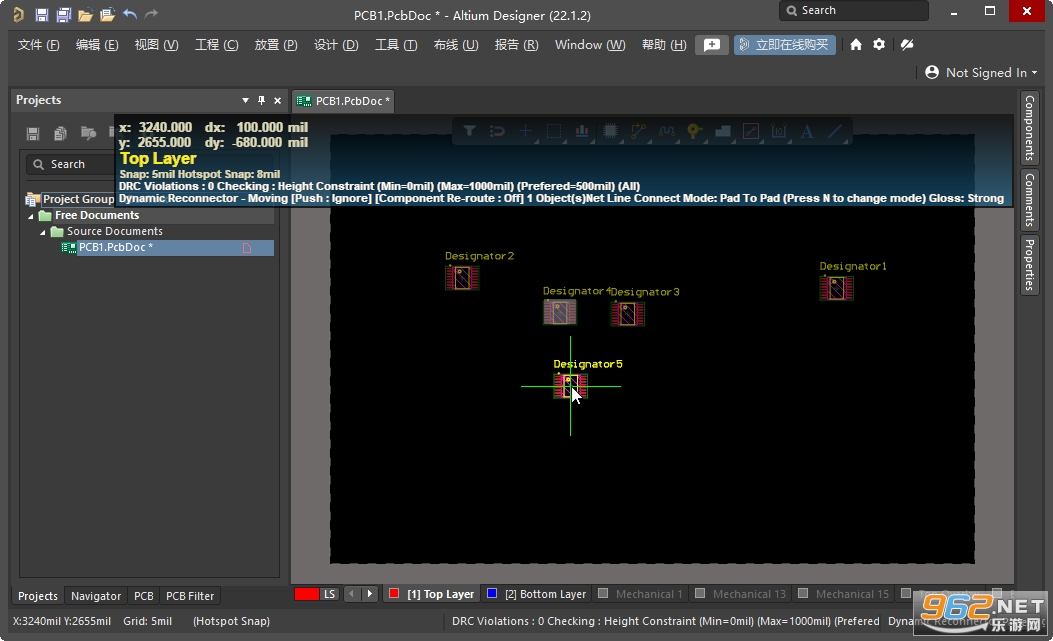This screenshot has width=1053, height=641.
Task: Switch to the PCB1.PcbDoc document tab
Action: point(343,101)
